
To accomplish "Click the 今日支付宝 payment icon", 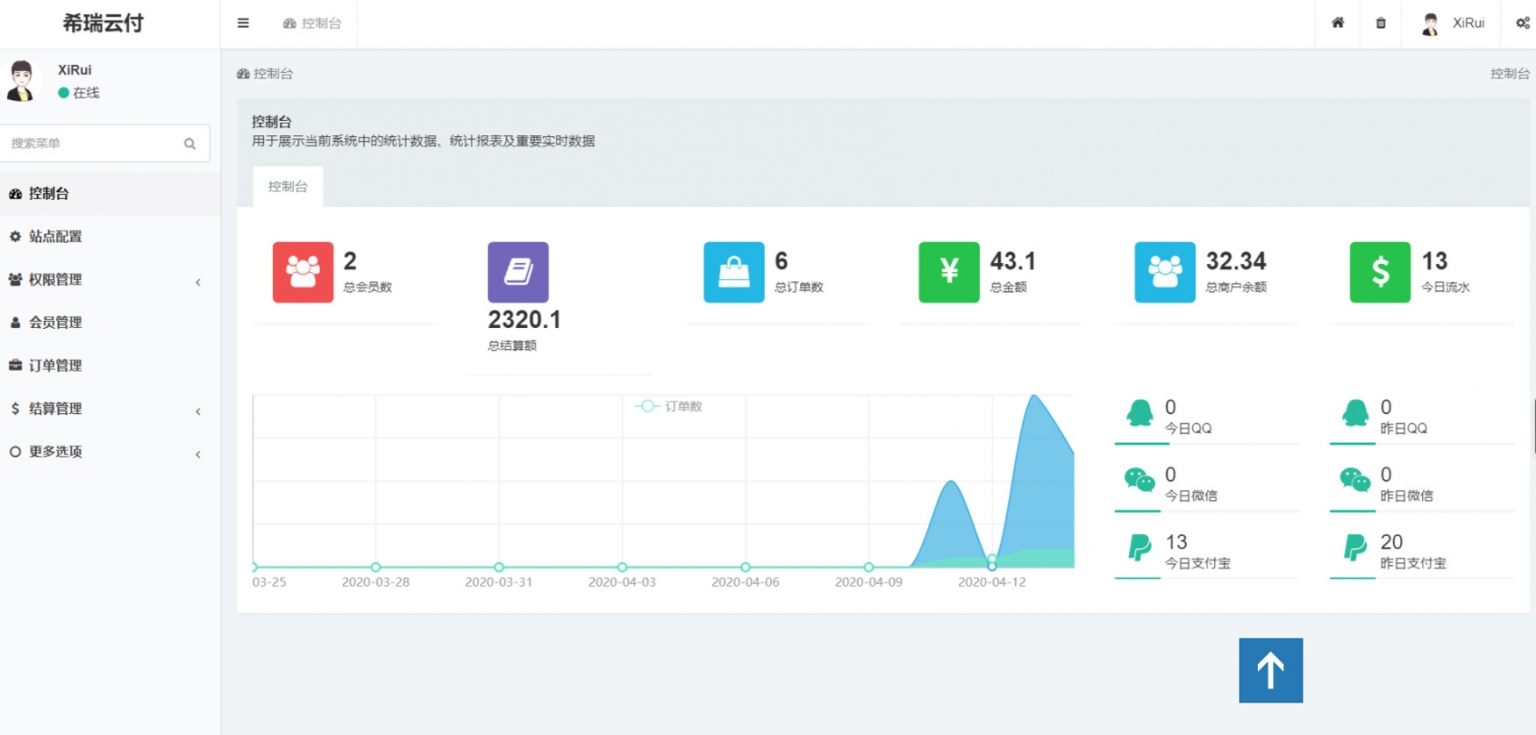I will 1140,549.
